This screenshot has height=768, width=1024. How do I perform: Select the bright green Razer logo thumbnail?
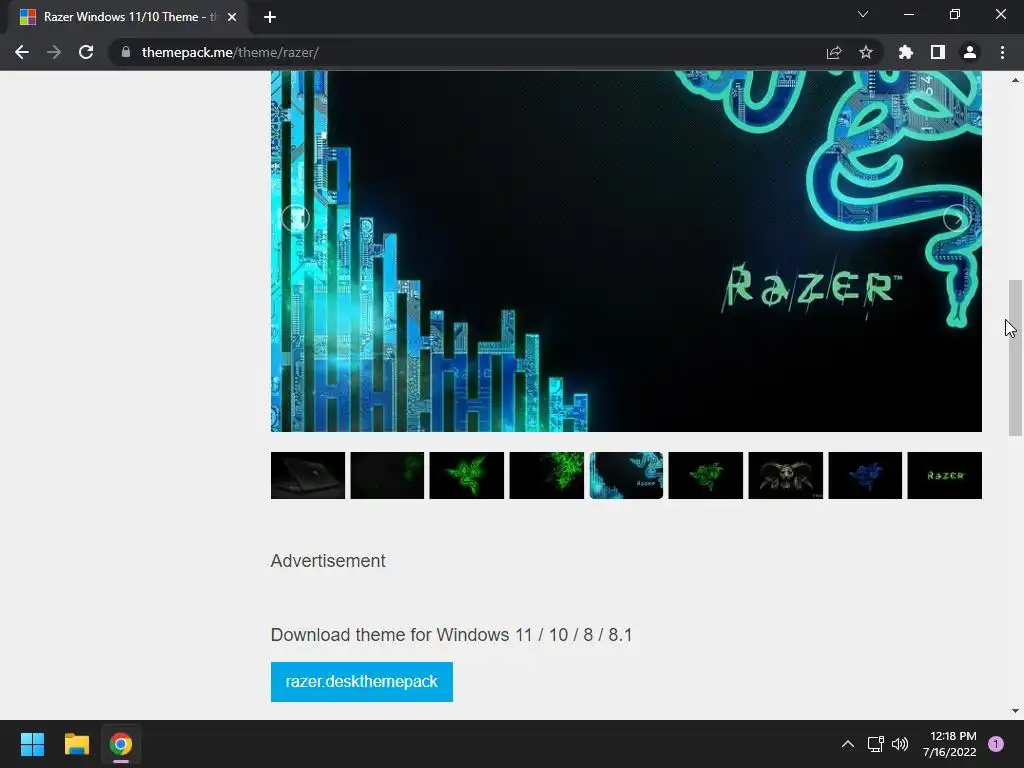(x=467, y=475)
